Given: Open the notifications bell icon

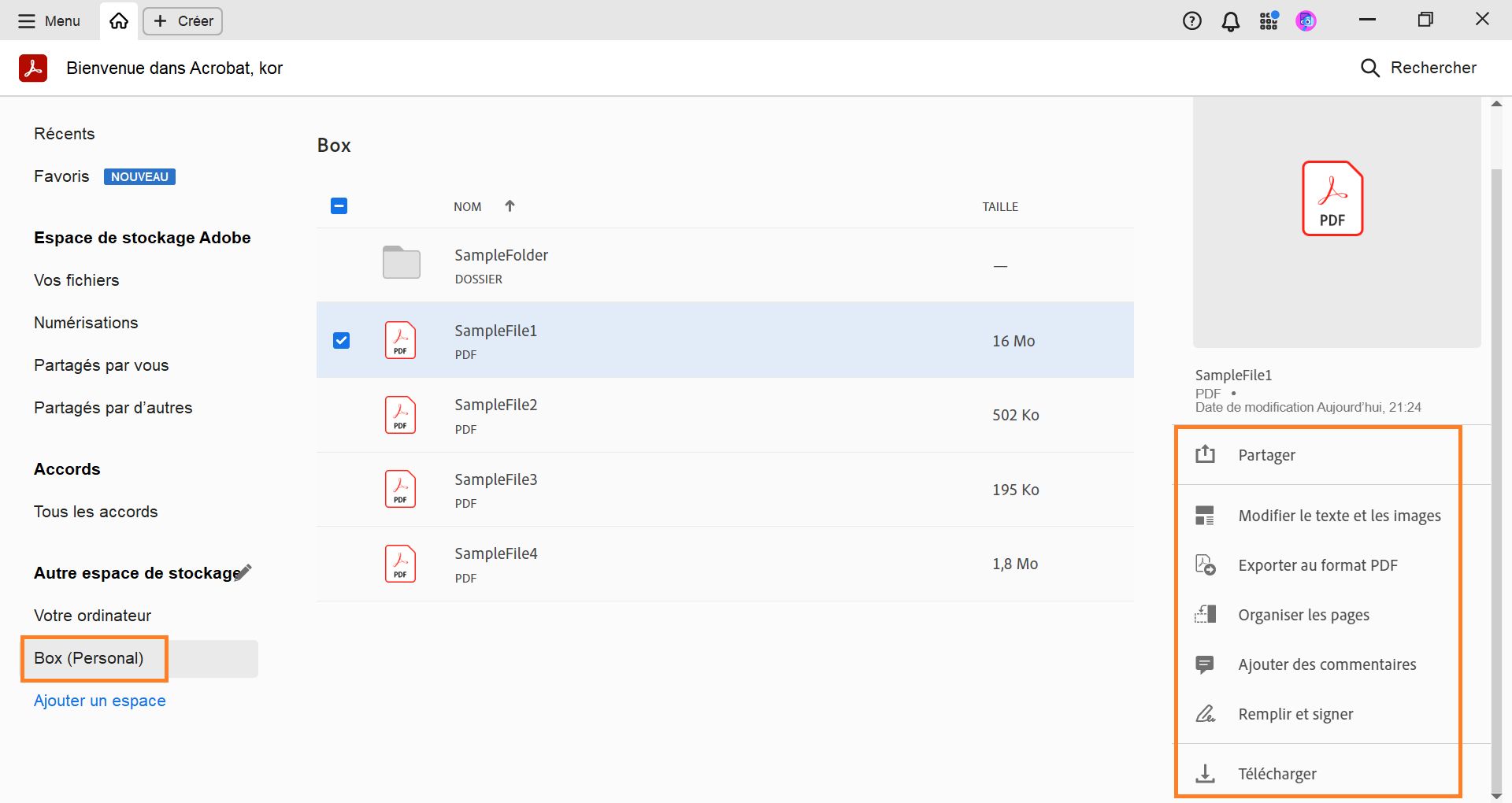Looking at the screenshot, I should point(1230,21).
